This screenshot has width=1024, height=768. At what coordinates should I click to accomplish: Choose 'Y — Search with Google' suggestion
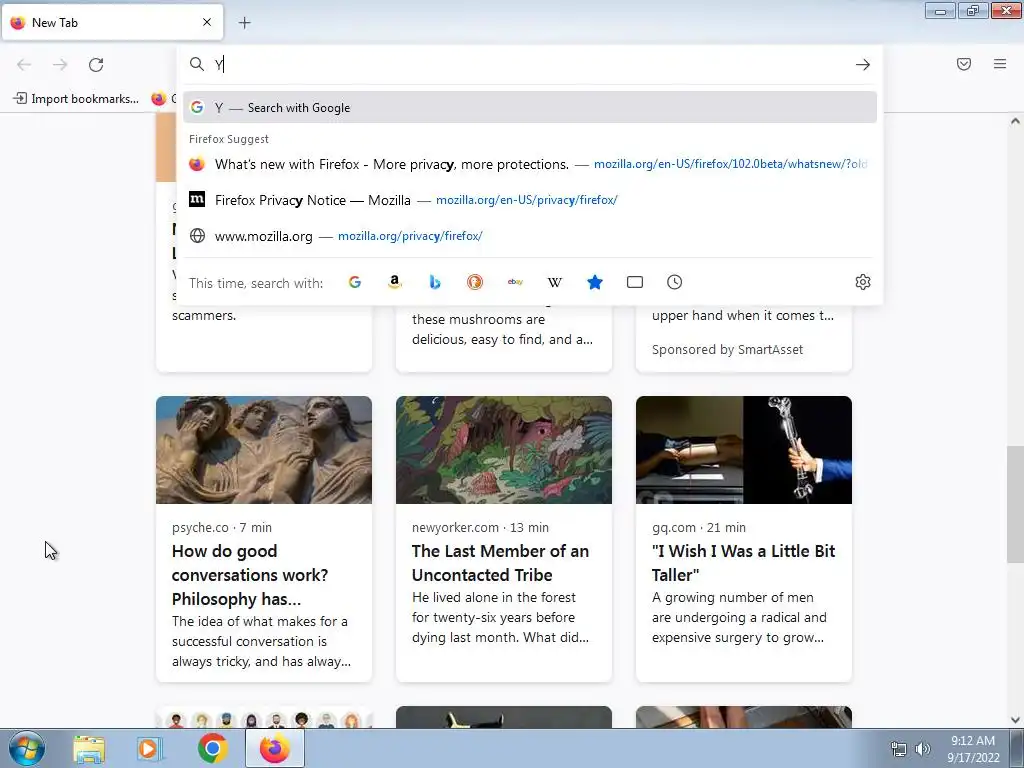[530, 108]
